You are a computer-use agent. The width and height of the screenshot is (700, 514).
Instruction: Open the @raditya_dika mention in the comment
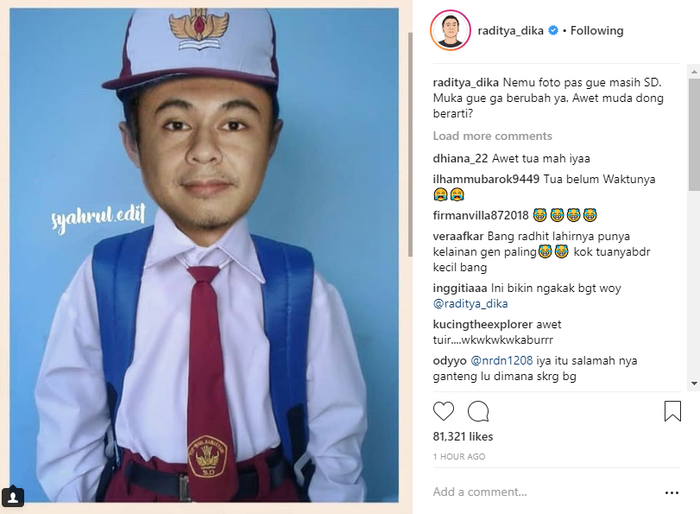point(470,303)
